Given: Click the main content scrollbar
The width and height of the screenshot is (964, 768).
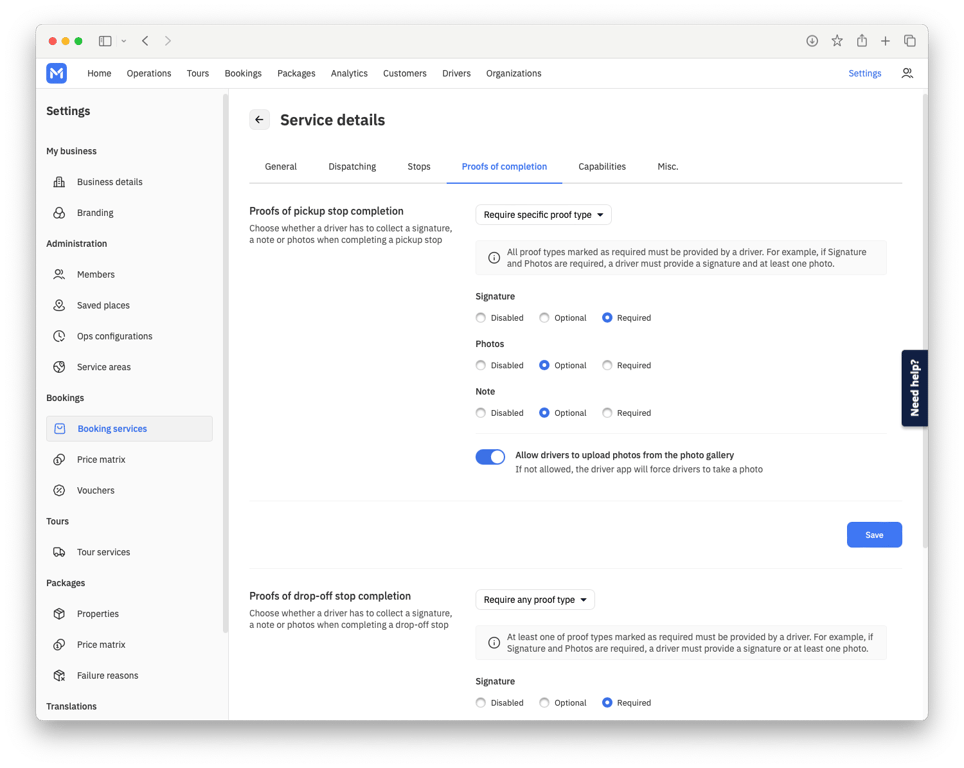Looking at the screenshot, I should (x=925, y=320).
